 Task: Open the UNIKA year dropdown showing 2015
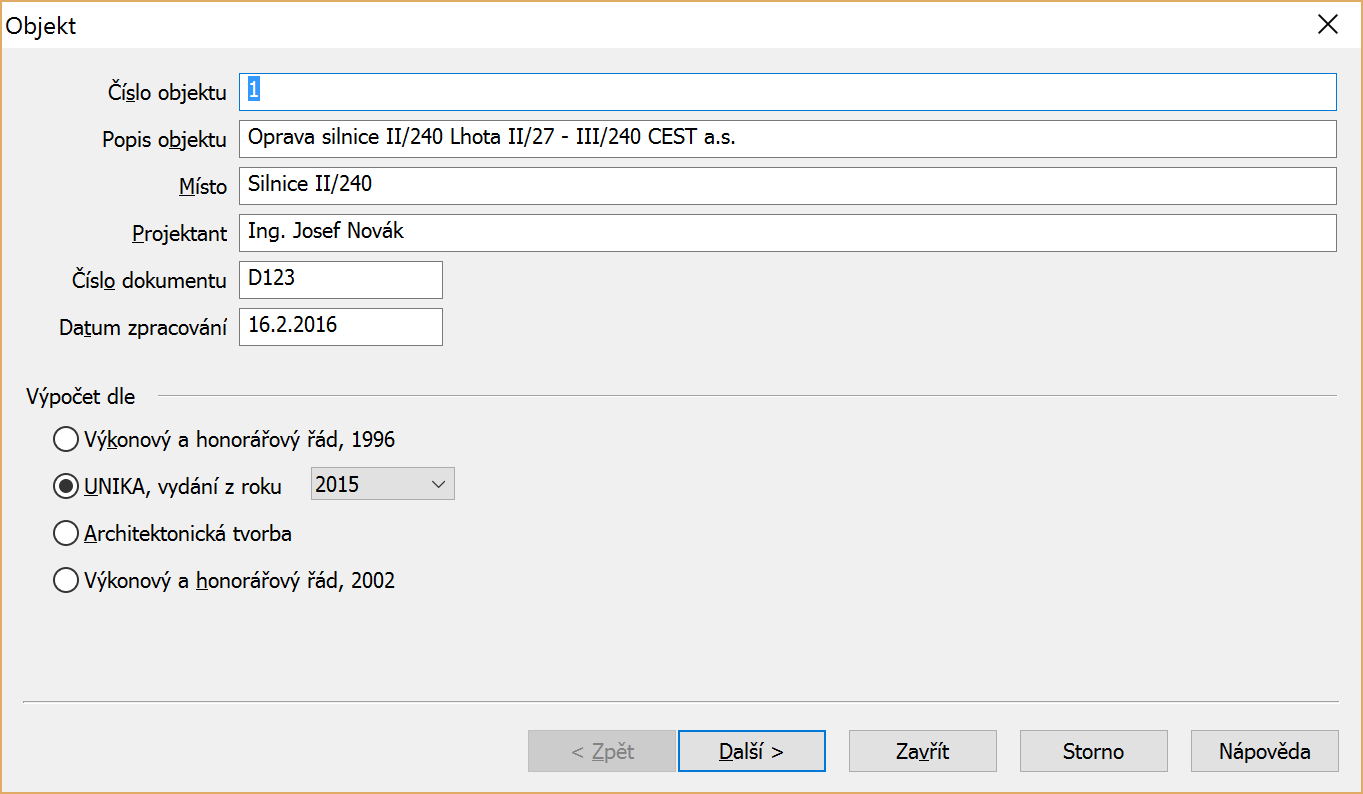tap(383, 485)
